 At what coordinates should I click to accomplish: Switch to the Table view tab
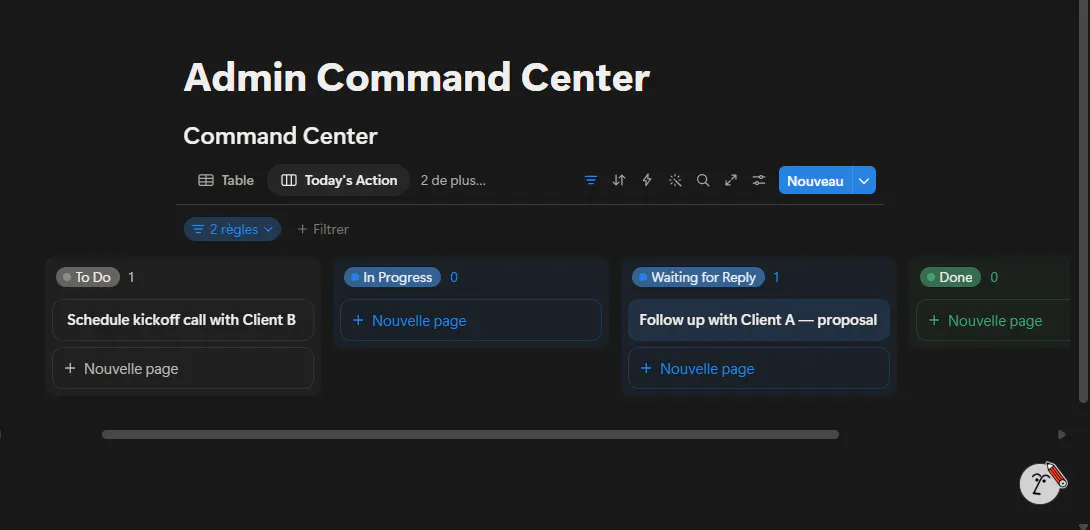[226, 180]
